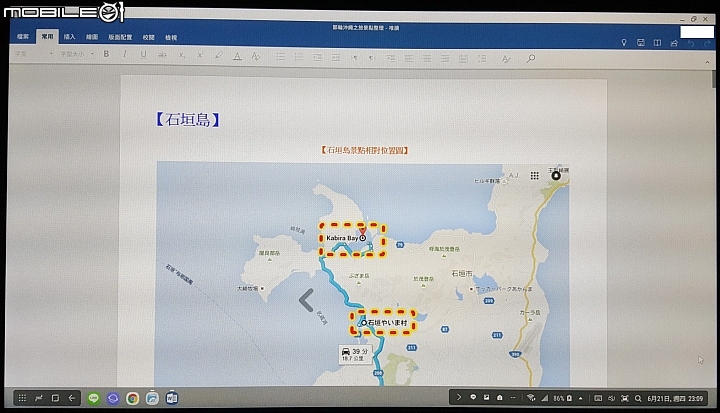Click the apps grid icon on map

(x=534, y=175)
